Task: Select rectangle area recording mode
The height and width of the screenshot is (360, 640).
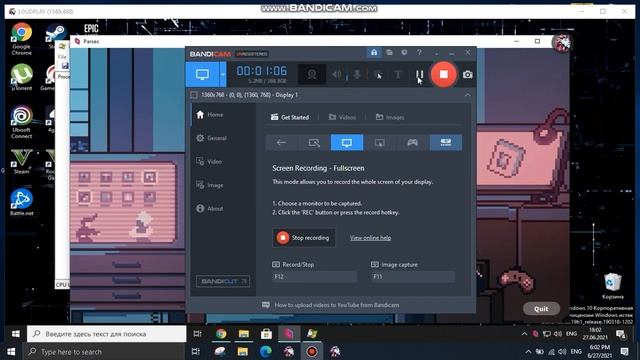Action: pyautogui.click(x=314, y=142)
